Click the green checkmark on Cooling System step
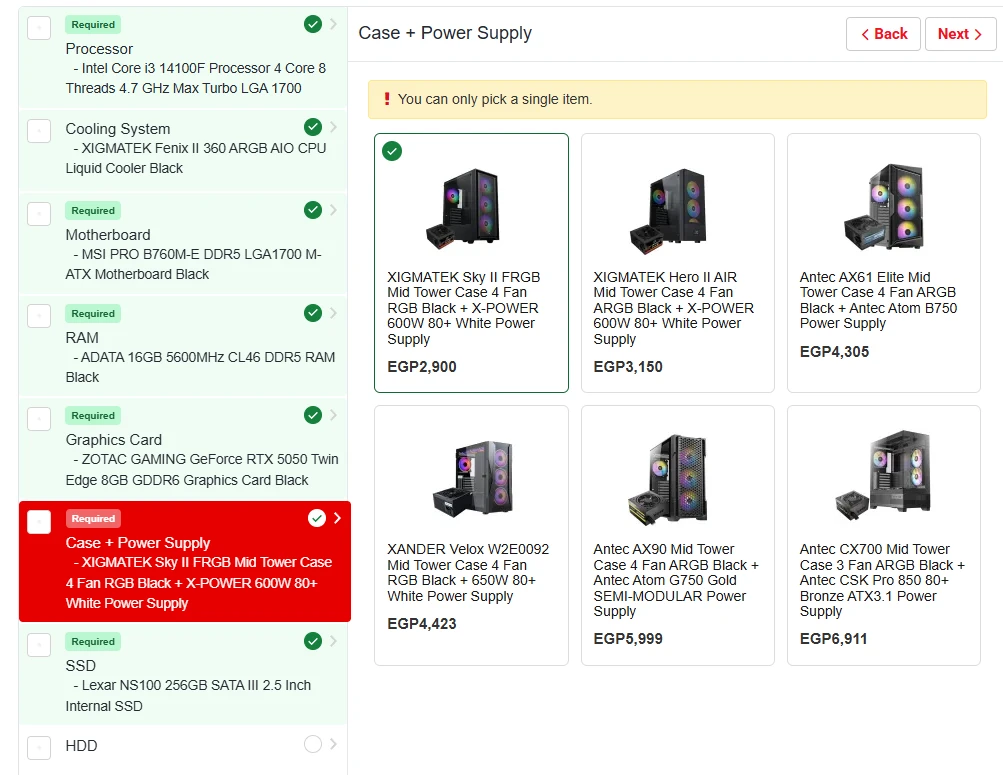 pos(313,127)
